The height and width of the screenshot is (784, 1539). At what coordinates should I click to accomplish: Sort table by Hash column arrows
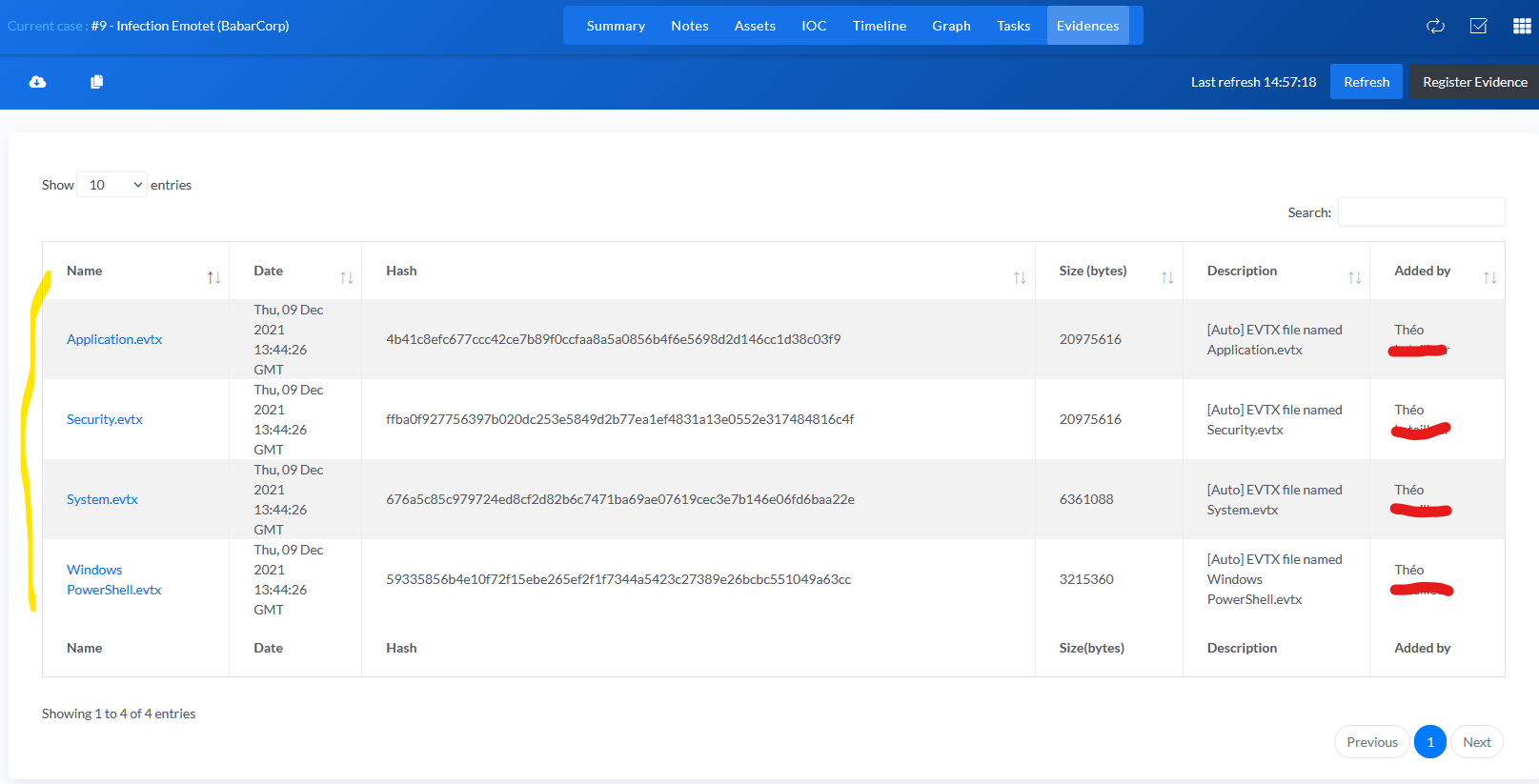pyautogui.click(x=1019, y=277)
